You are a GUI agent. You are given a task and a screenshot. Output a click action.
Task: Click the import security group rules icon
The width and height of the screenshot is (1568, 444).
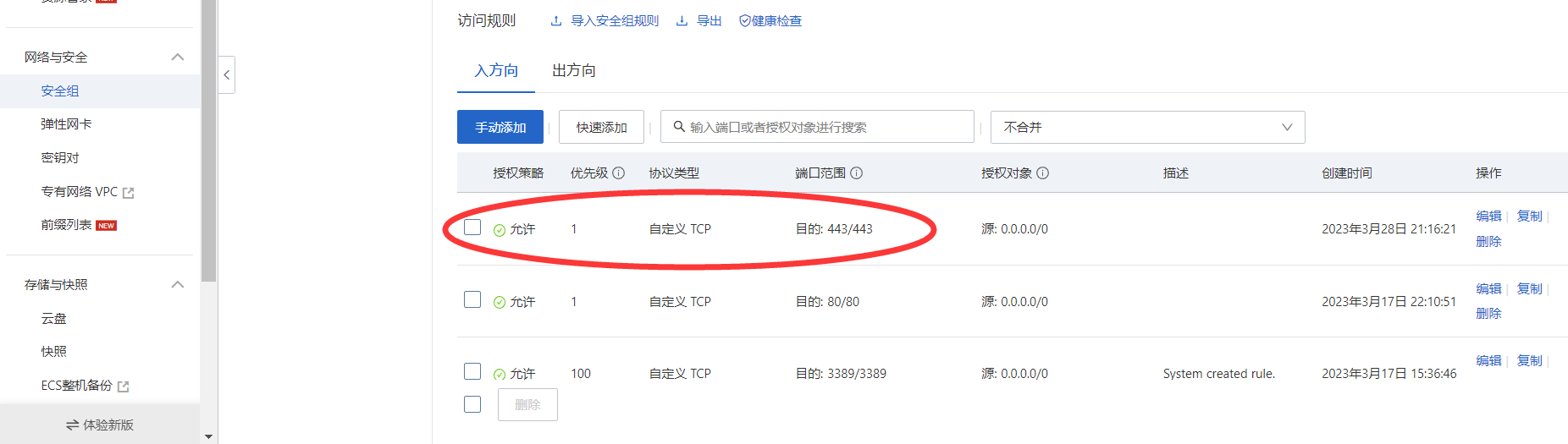point(556,21)
